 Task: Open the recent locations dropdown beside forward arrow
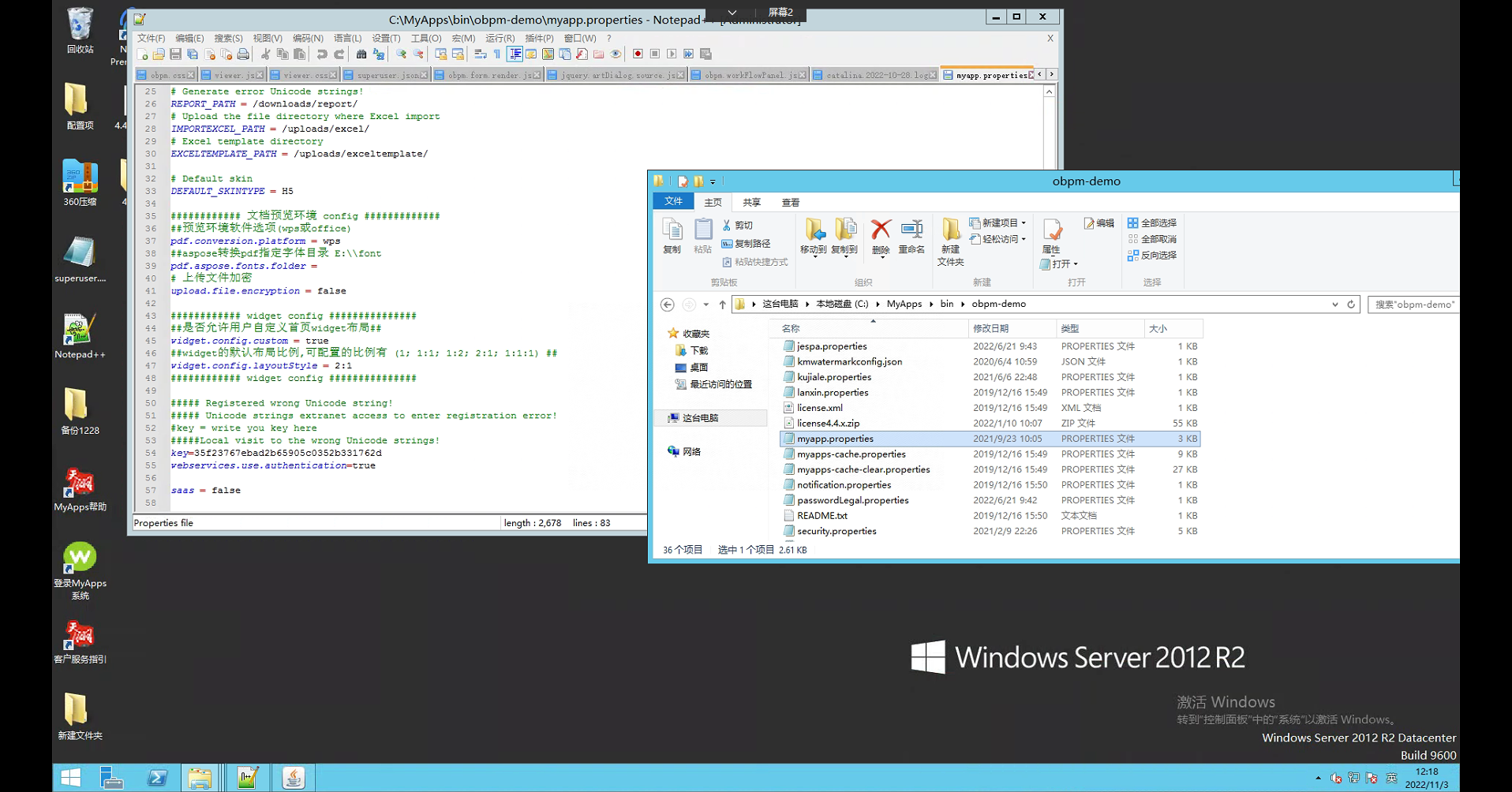pos(706,304)
